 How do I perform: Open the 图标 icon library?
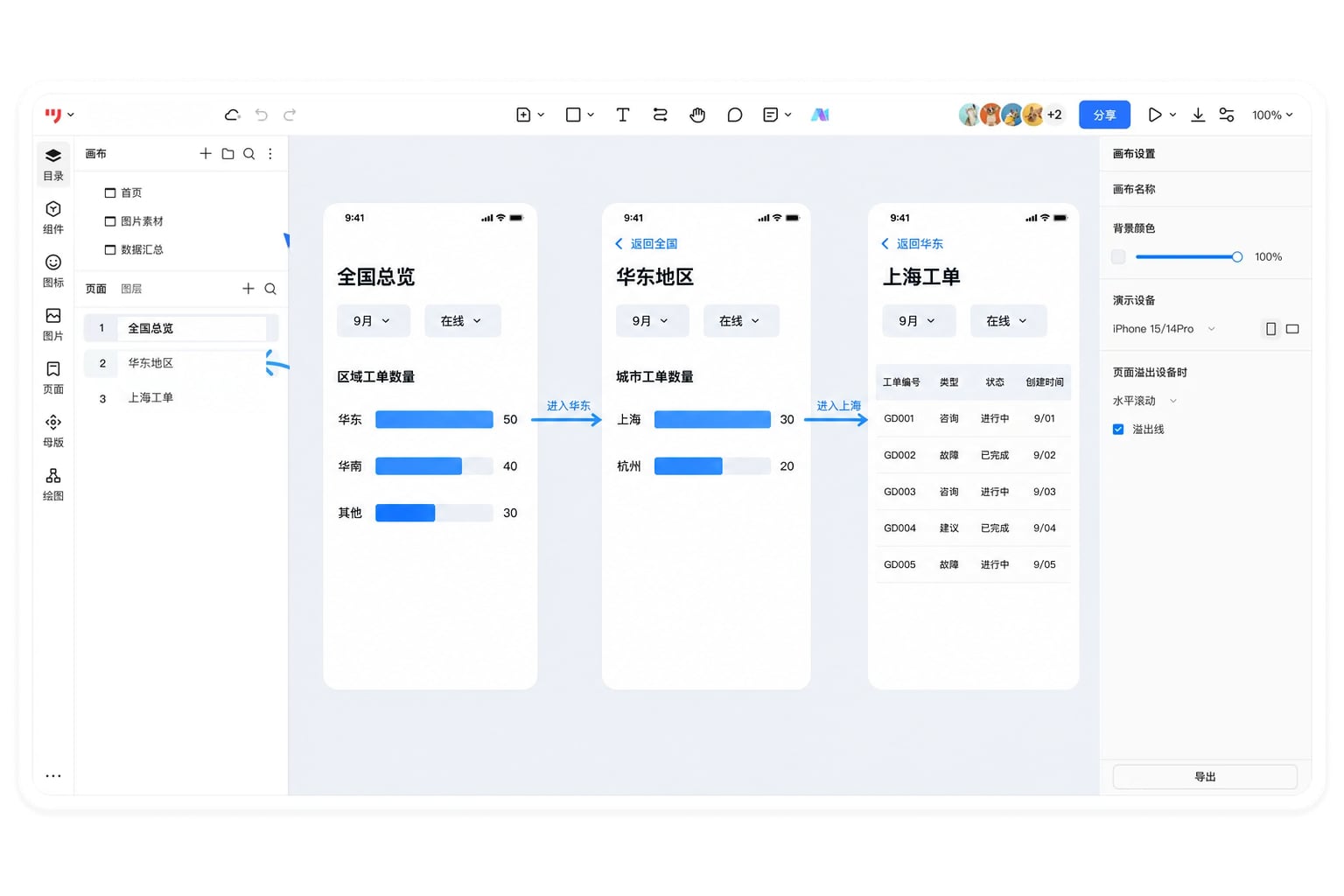point(53,270)
